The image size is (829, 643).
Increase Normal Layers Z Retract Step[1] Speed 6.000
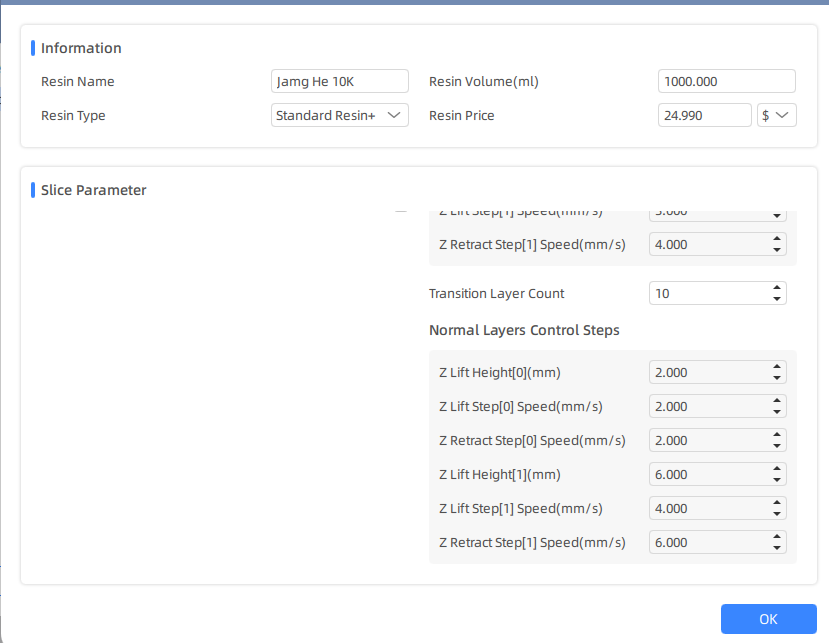[x=777, y=537]
